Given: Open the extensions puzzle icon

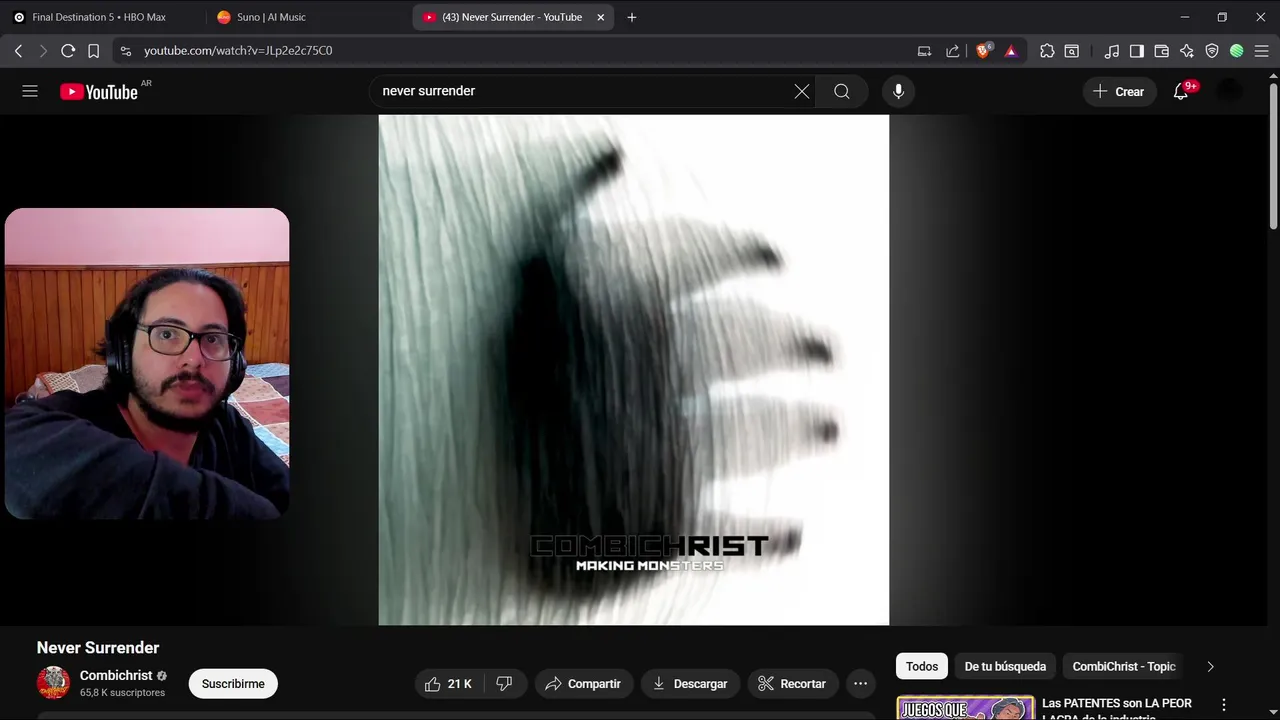Looking at the screenshot, I should pyautogui.click(x=1047, y=50).
